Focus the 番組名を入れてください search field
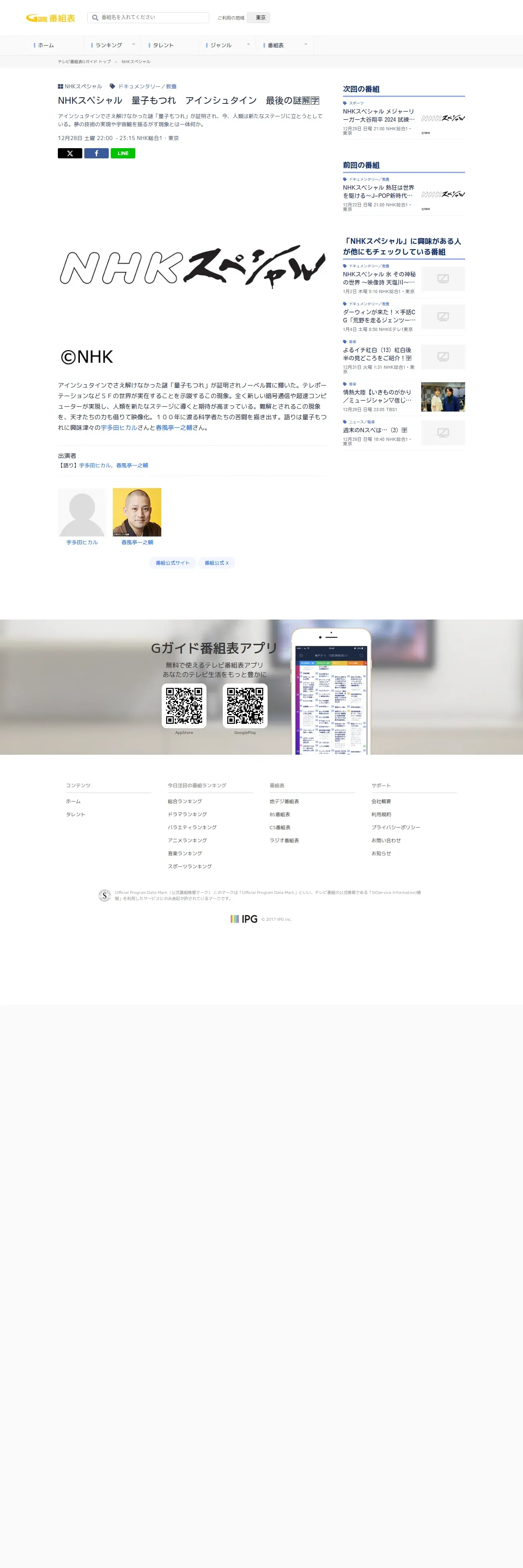The height and width of the screenshot is (1568, 523). tap(148, 18)
